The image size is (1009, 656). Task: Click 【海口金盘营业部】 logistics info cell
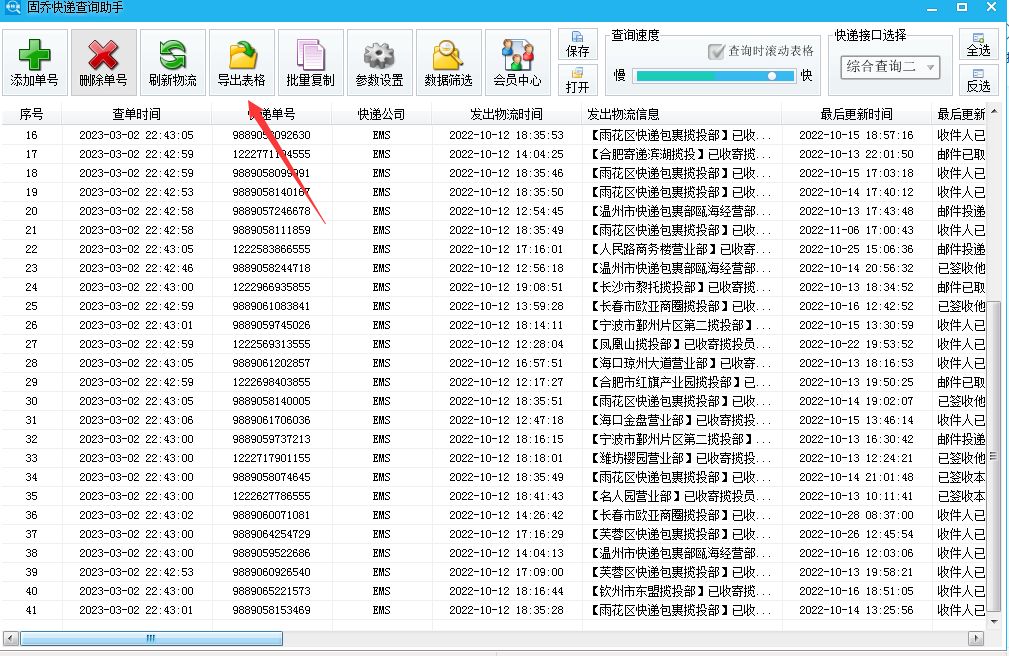[681, 420]
